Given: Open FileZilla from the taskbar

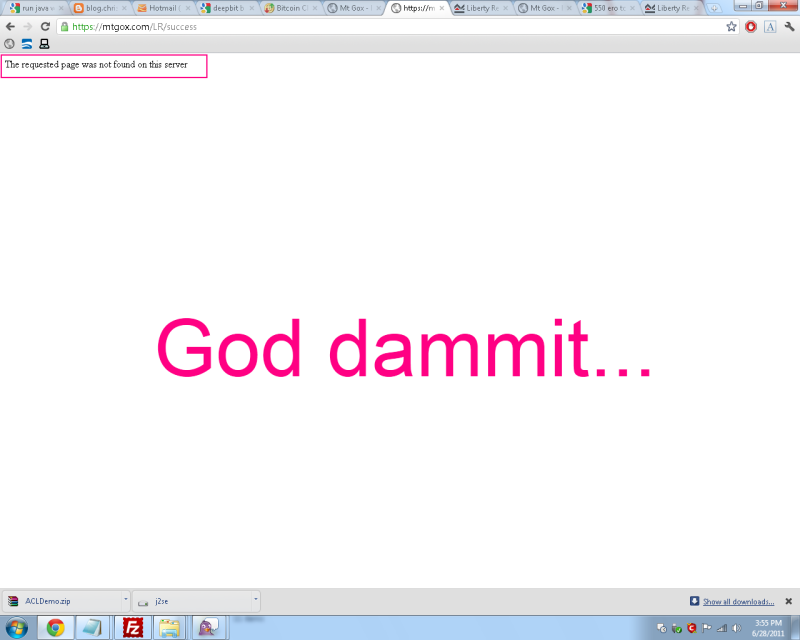Looking at the screenshot, I should click(132, 627).
